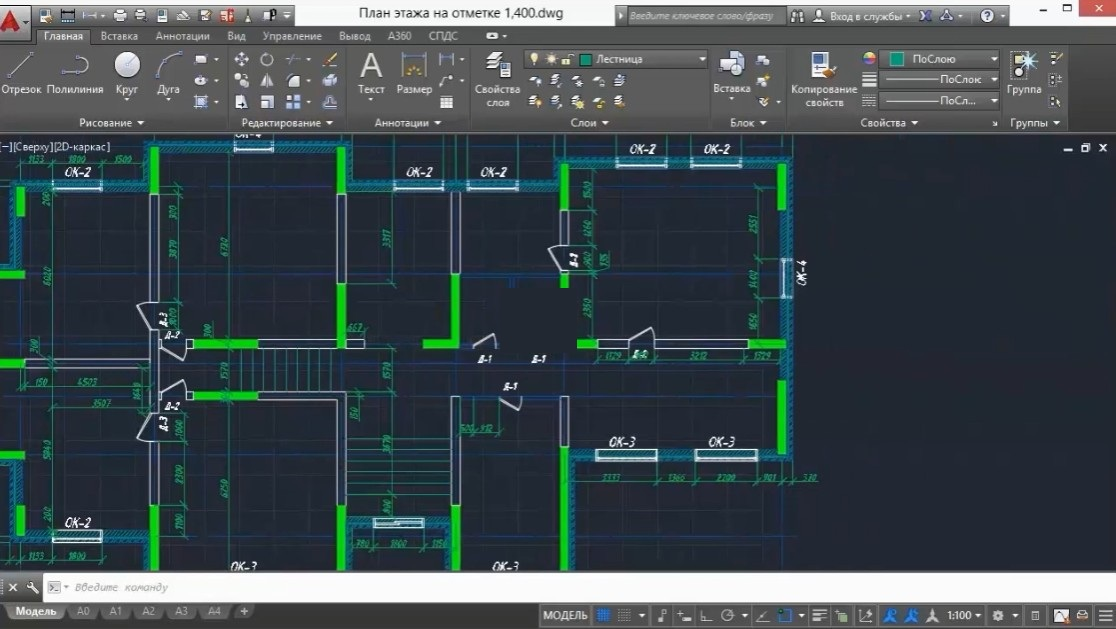Insert a table from Аннотации panel
This screenshot has height=629, width=1116.
446,102
